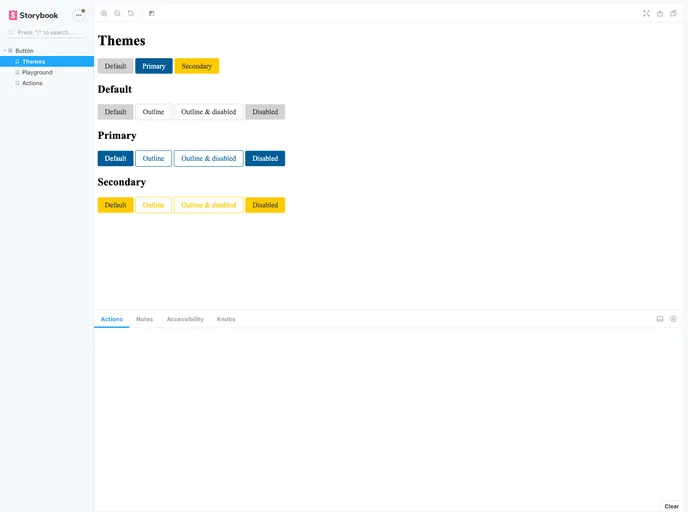The width and height of the screenshot is (688, 512).
Task: Clear the actions log
Action: tap(672, 506)
